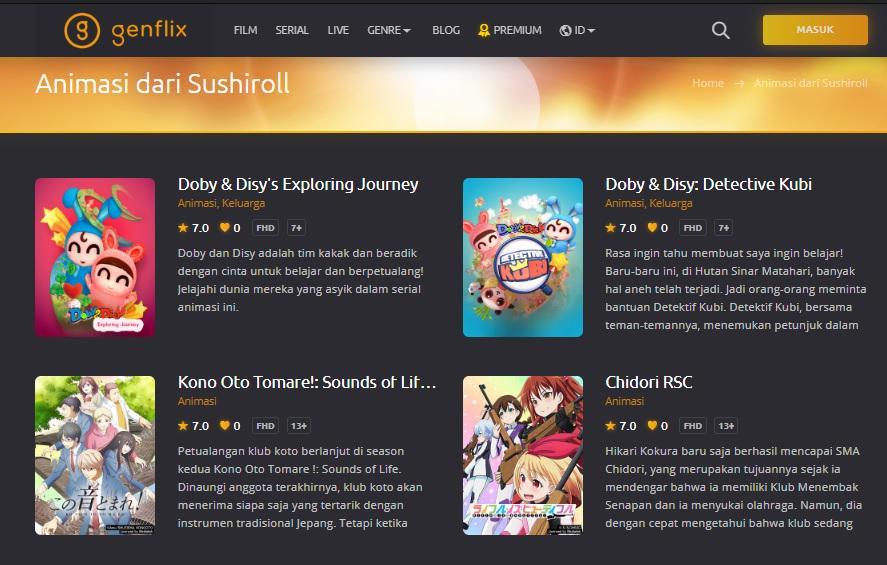Click the Premium crown icon
Screen dimensions: 887x565
484,31
